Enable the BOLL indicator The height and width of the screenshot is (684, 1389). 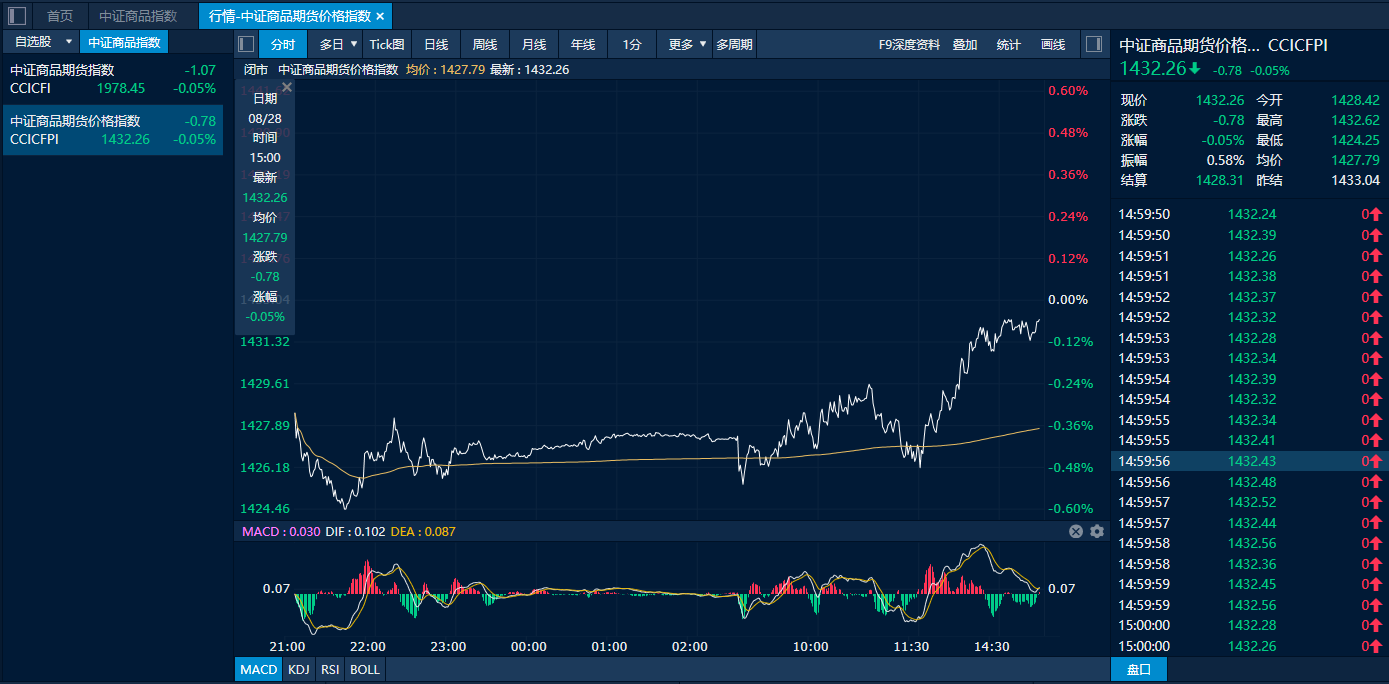point(365,669)
